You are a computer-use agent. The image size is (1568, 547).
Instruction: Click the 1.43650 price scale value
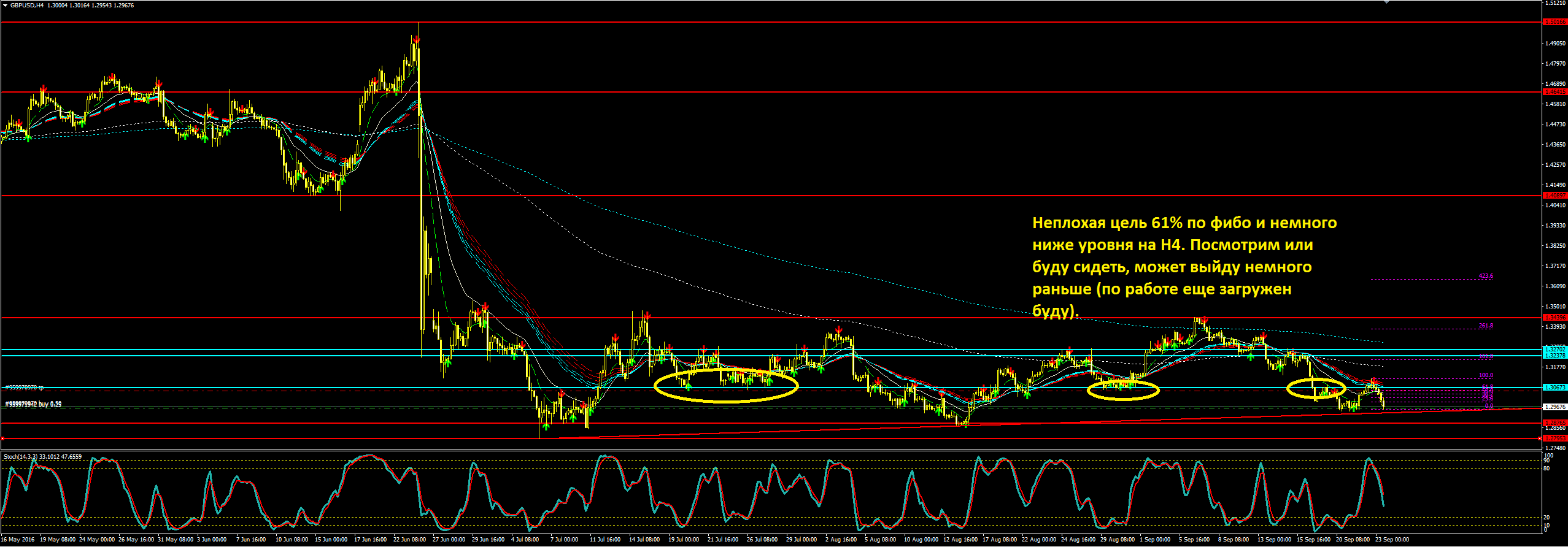1554,145
